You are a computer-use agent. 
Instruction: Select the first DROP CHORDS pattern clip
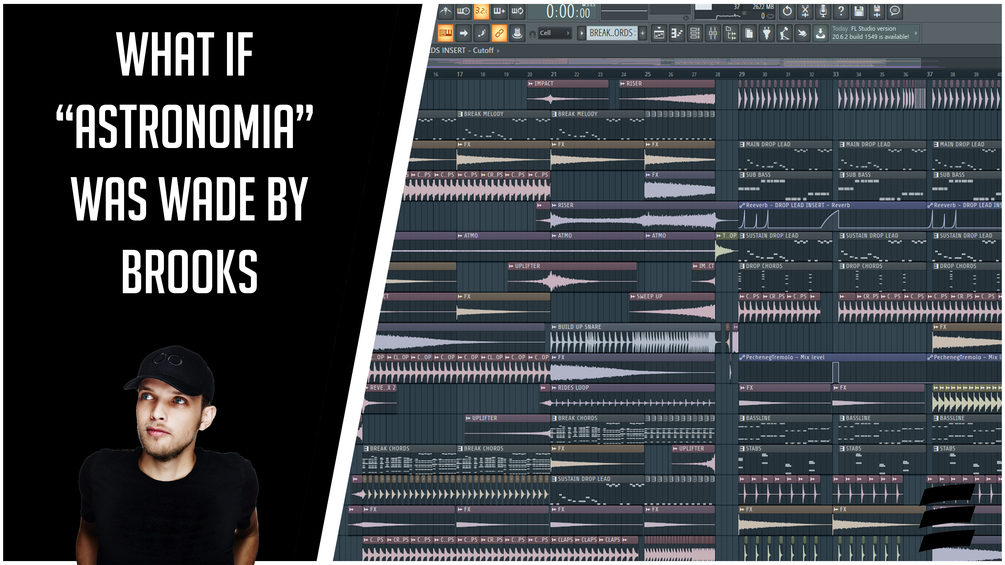785,277
